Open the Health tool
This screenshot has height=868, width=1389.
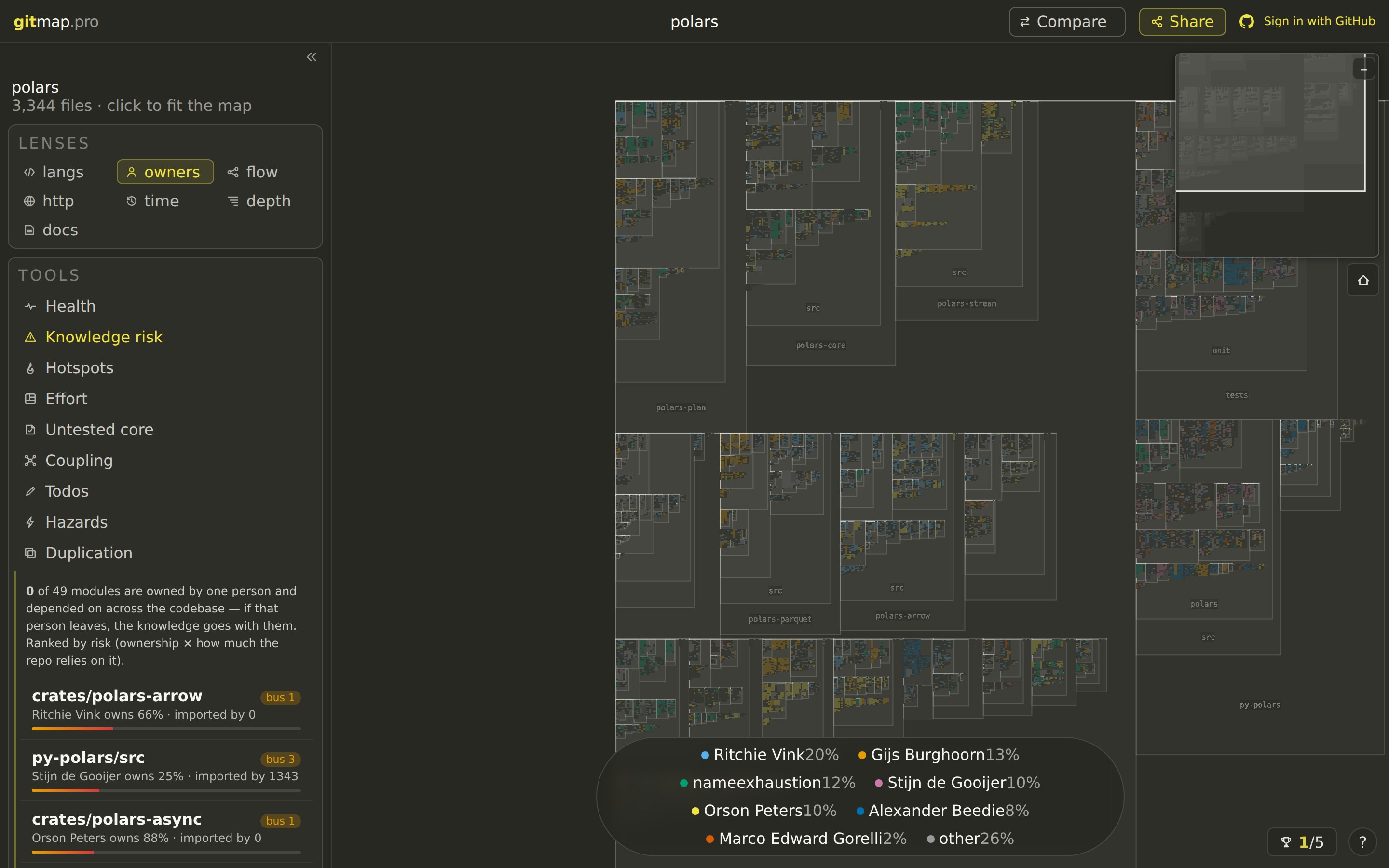tap(165, 306)
